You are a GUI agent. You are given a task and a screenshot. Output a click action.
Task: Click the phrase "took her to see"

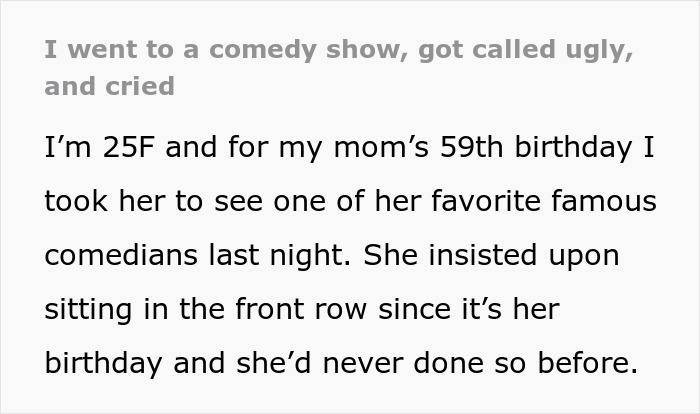tap(141, 201)
